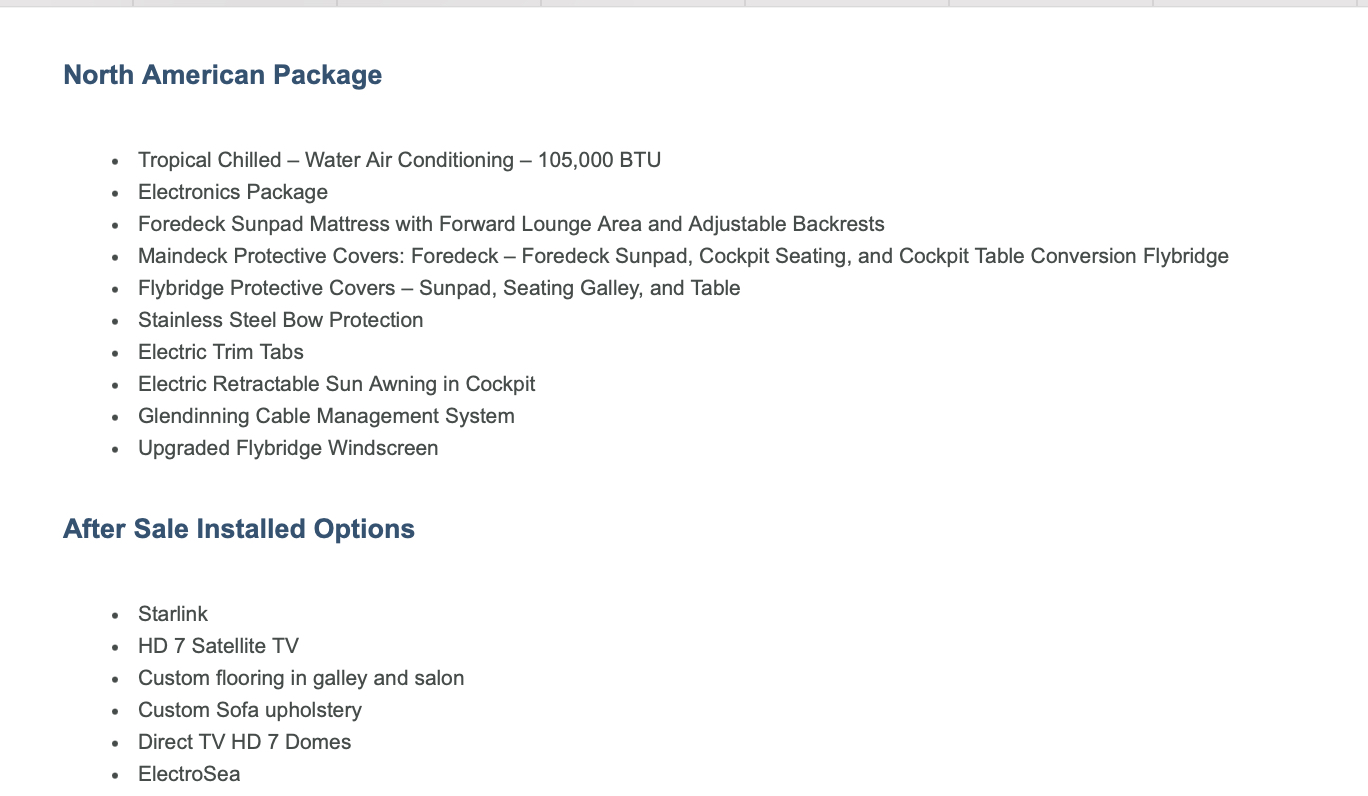This screenshot has width=1368, height=796.
Task: Click the North American Package heading
Action: 222,75
